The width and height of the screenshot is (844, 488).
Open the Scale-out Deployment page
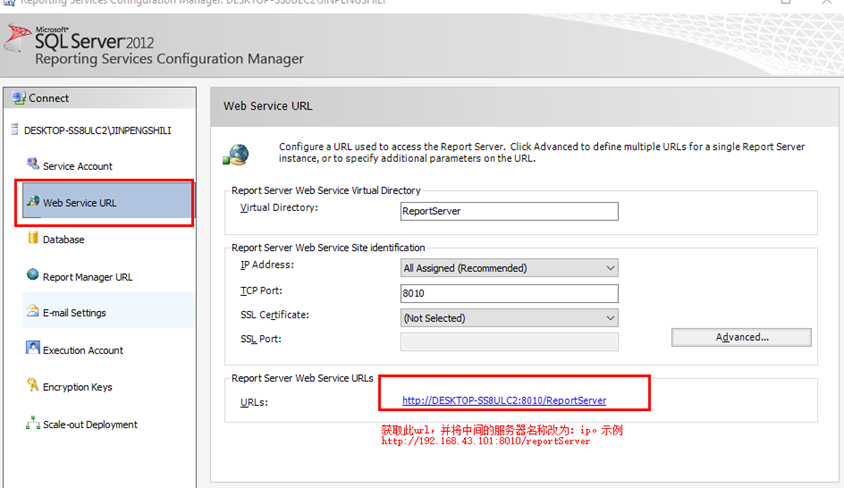coord(90,425)
